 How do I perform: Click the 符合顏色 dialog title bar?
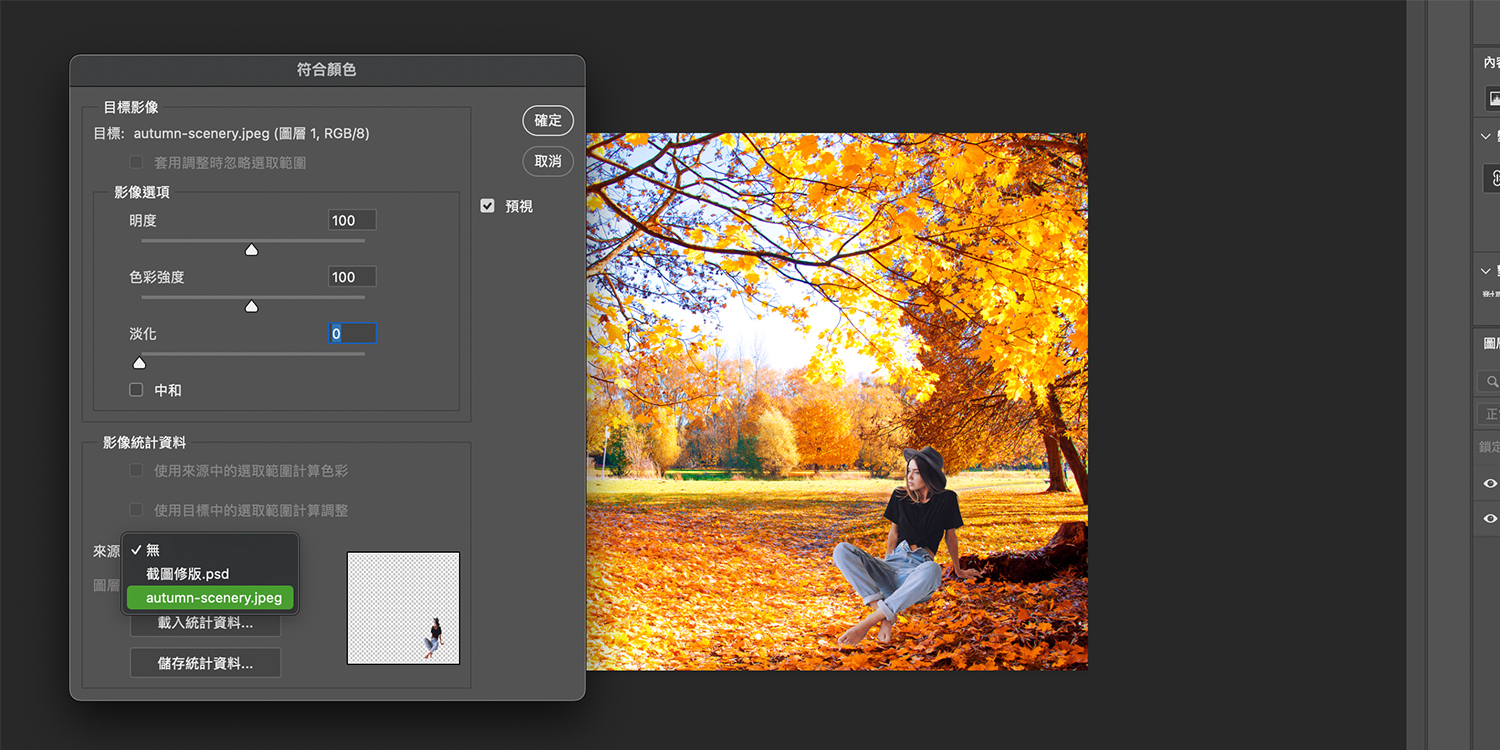point(327,70)
